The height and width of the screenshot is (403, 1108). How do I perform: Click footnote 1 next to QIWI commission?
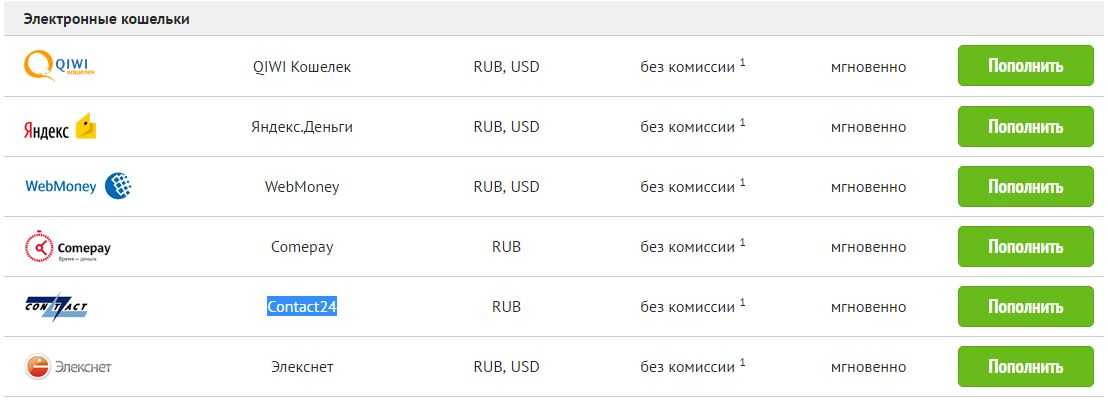click(743, 63)
